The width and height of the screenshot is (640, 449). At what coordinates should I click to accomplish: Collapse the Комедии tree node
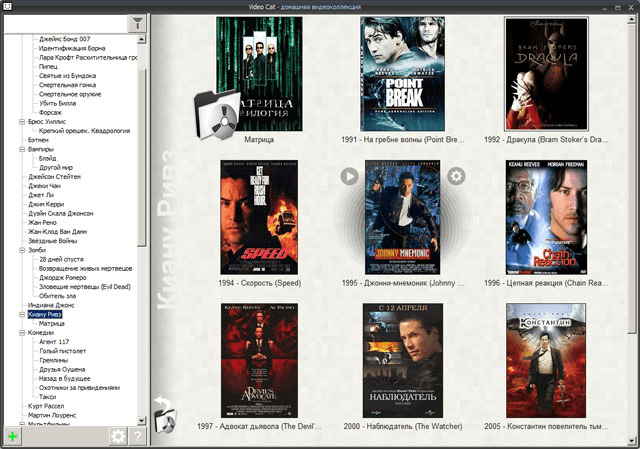coord(22,333)
